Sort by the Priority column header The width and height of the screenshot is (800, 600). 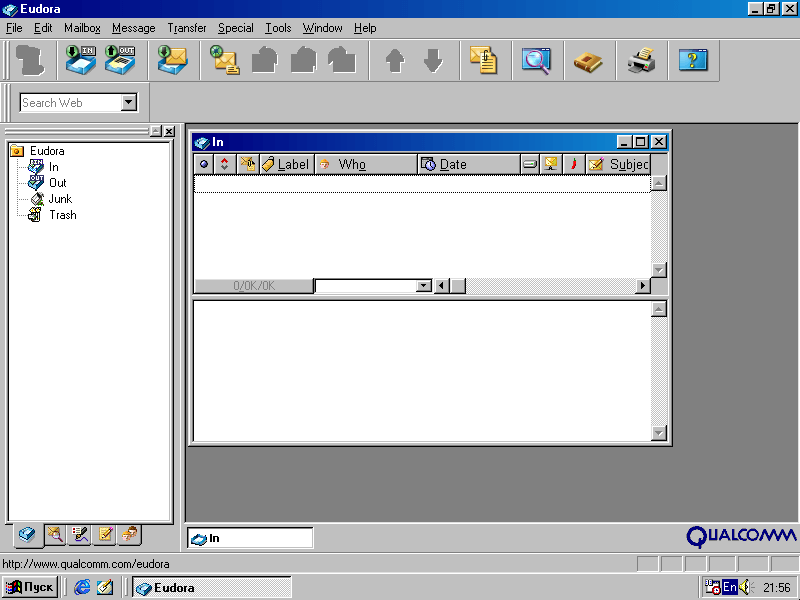coord(224,164)
